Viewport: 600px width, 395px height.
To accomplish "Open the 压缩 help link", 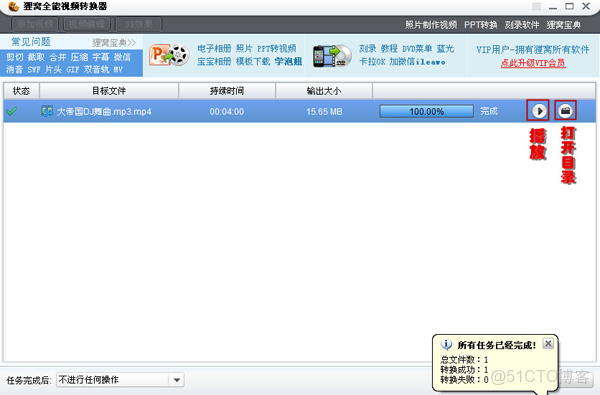I will point(79,57).
